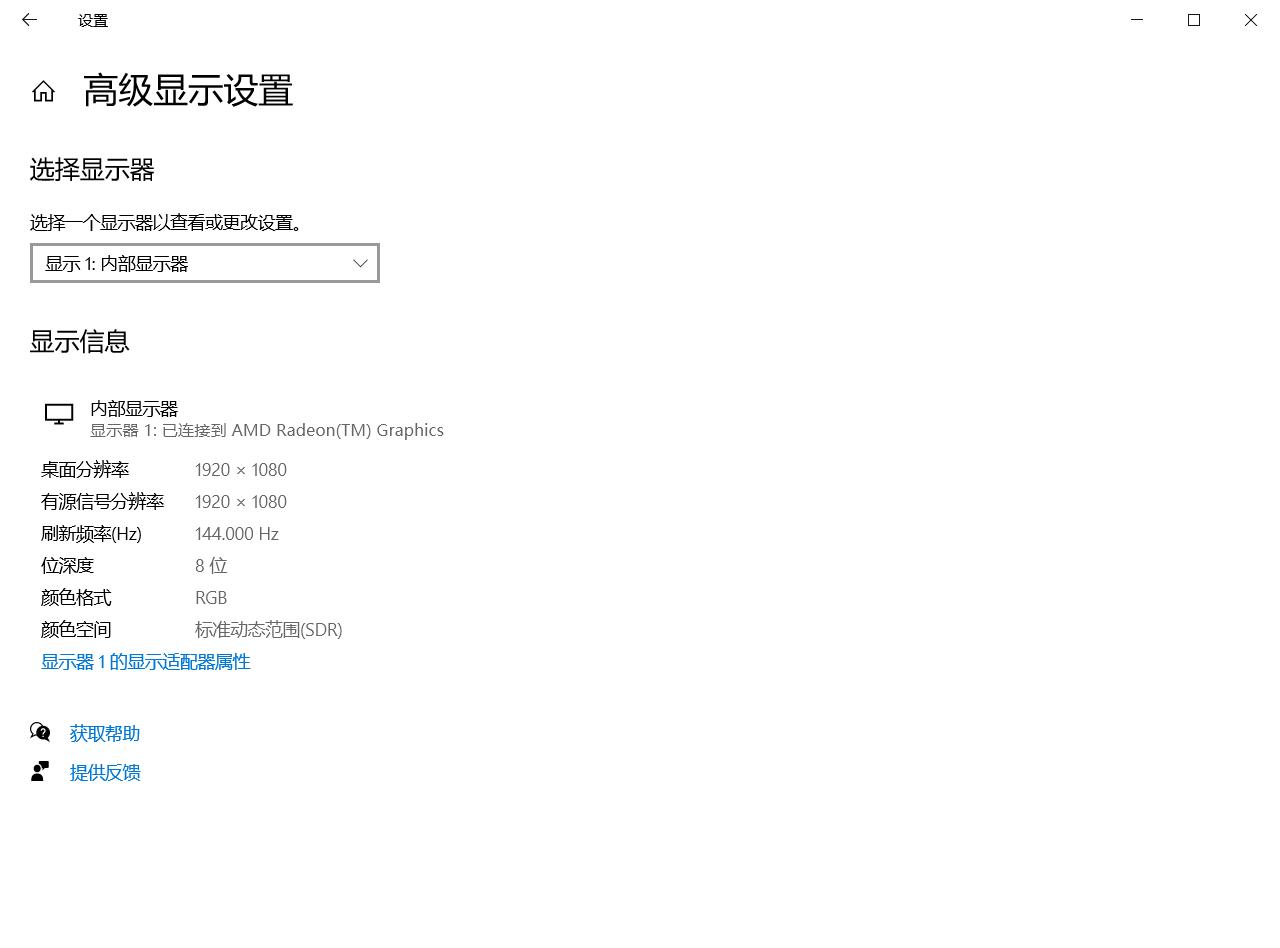
Task: Open Settings home via the house icon
Action: (43, 91)
